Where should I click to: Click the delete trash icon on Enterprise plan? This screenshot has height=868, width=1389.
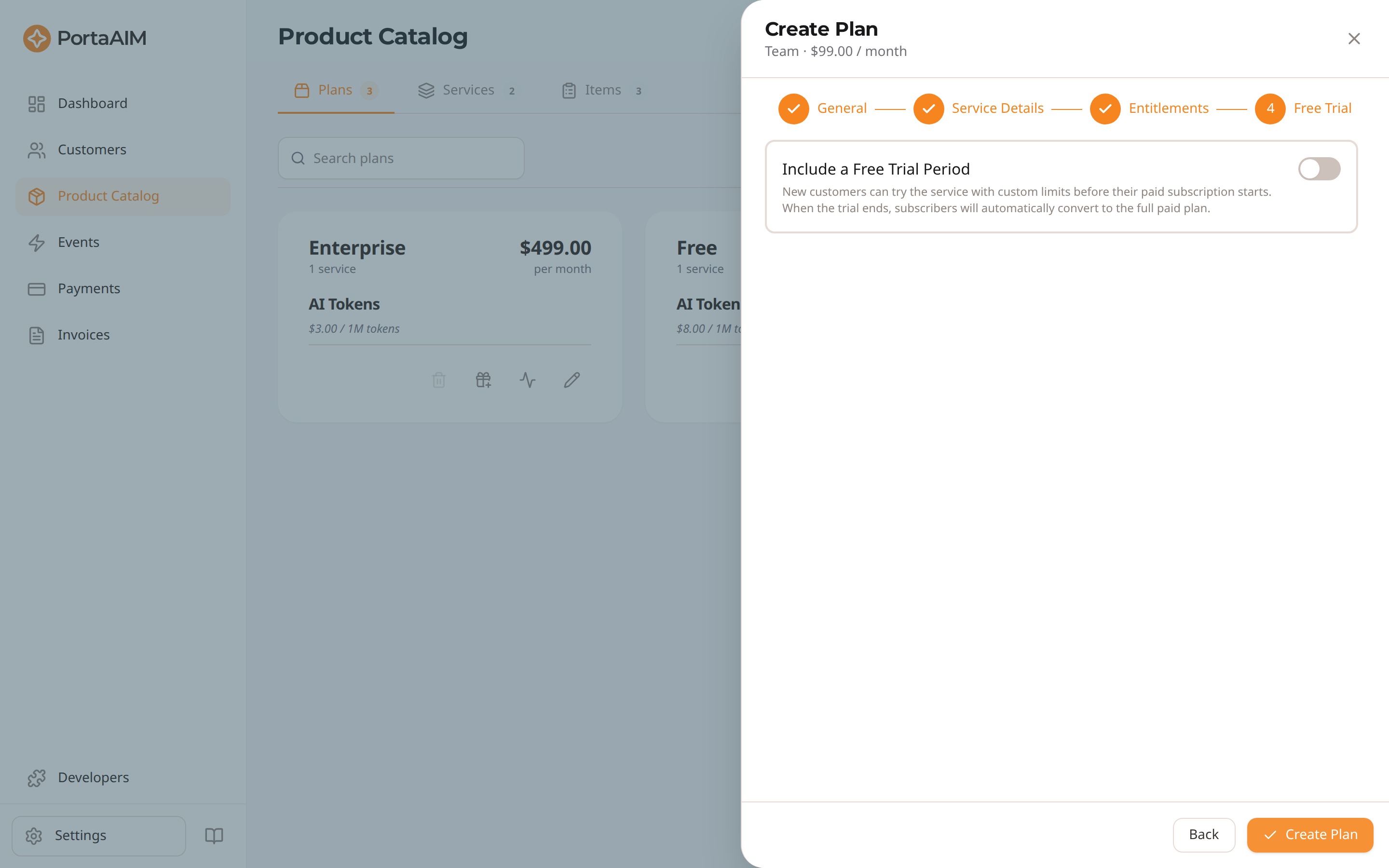point(438,380)
